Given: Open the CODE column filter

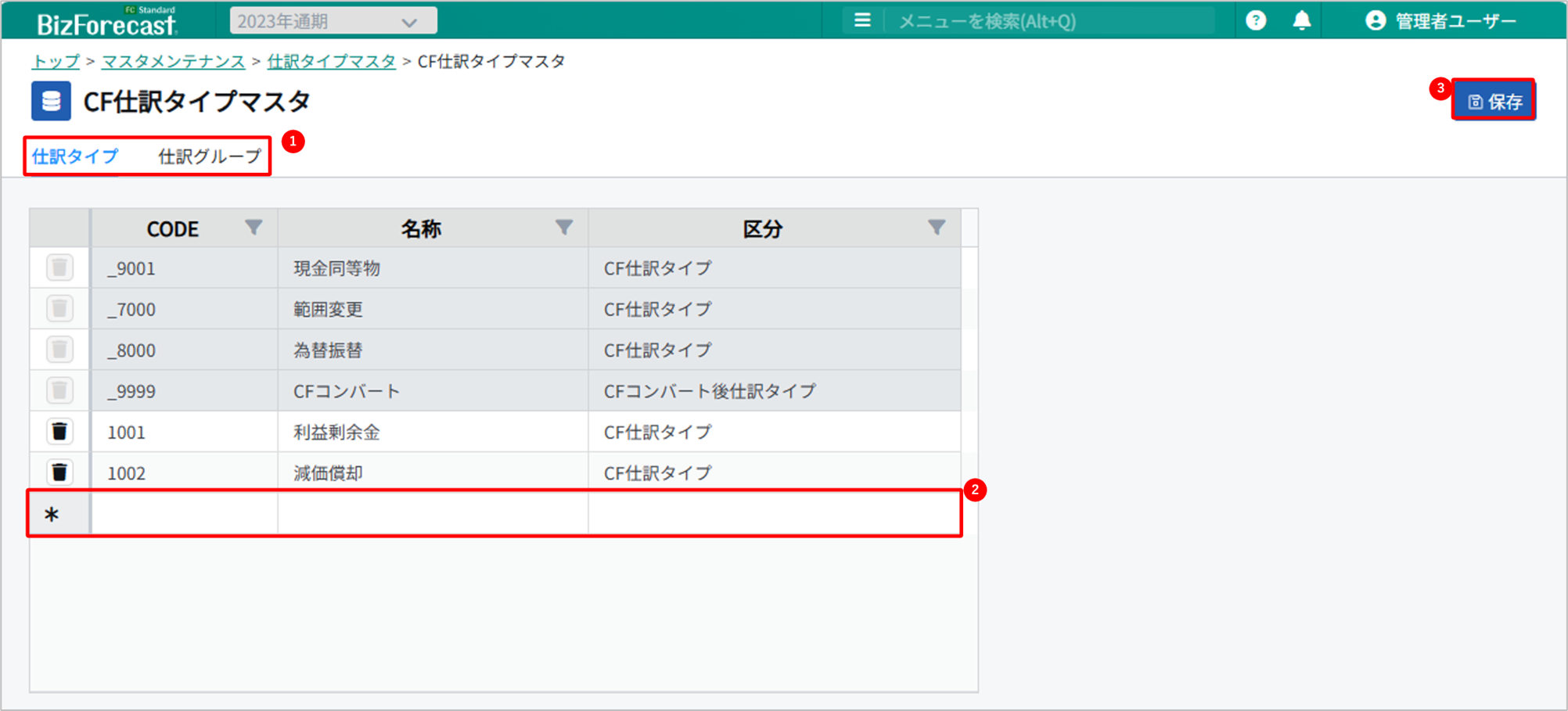Looking at the screenshot, I should click(254, 228).
